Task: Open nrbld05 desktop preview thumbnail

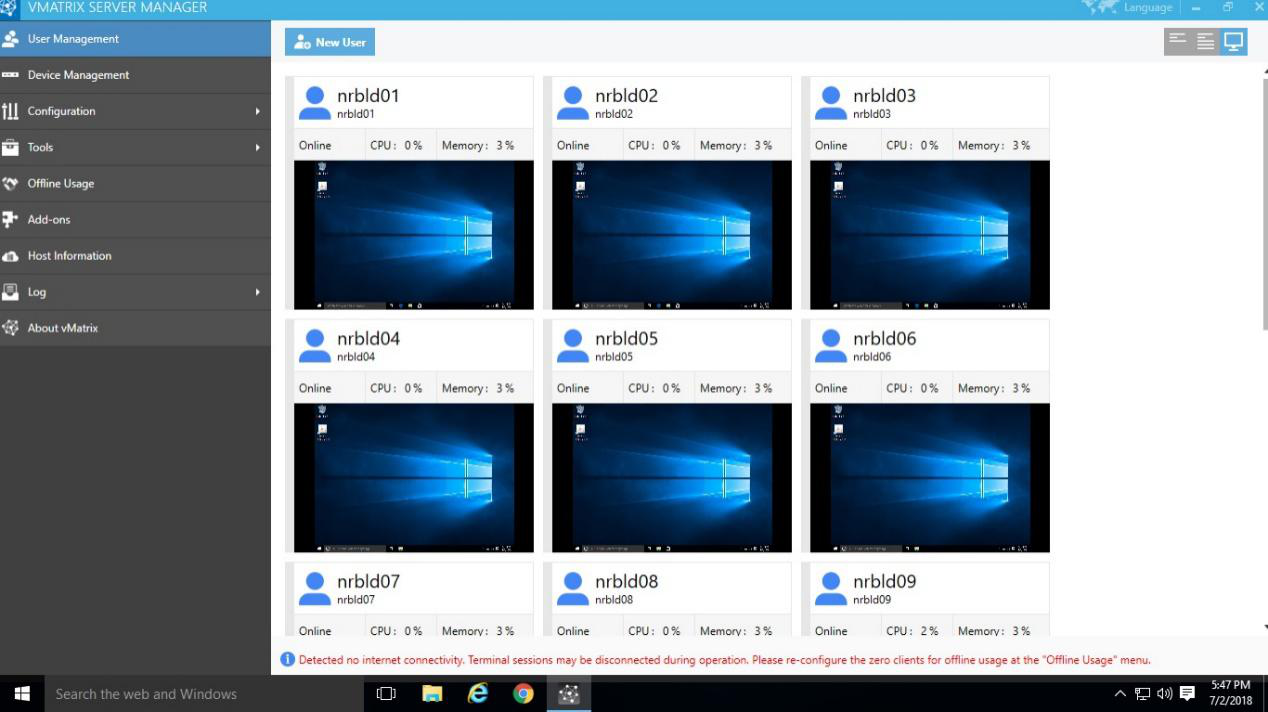Action: (x=672, y=478)
